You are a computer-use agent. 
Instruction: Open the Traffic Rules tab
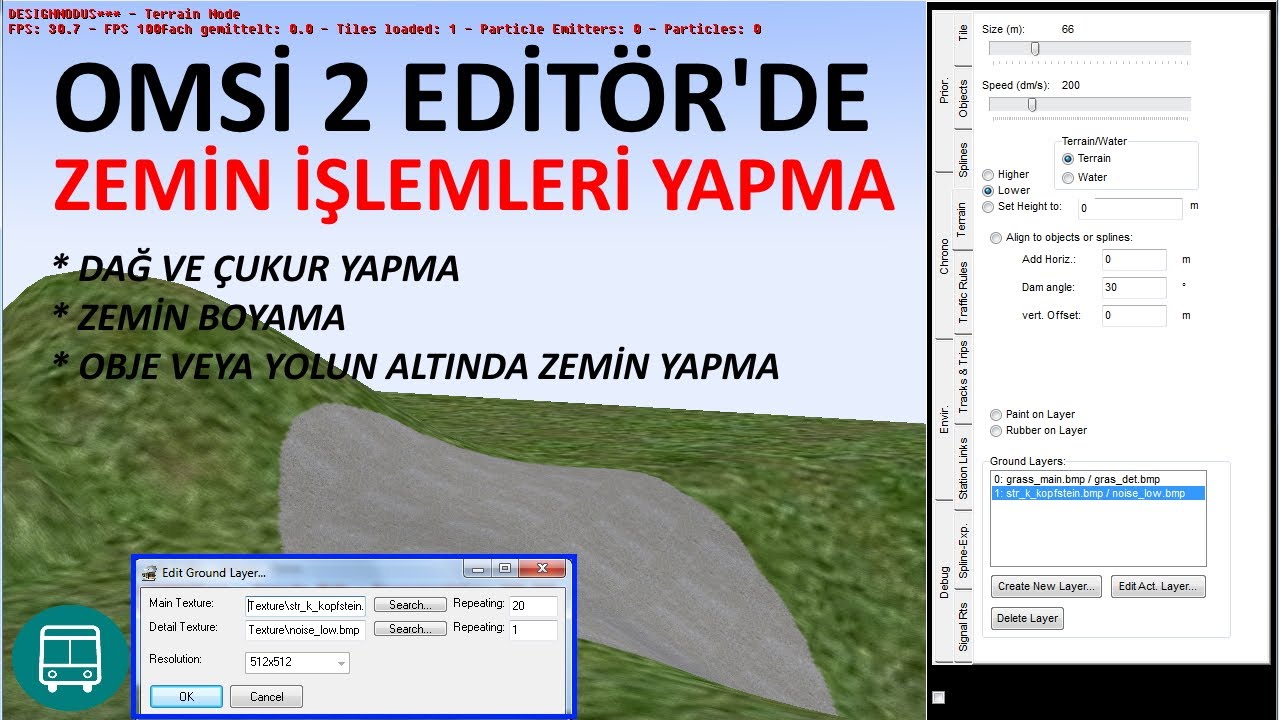click(963, 291)
